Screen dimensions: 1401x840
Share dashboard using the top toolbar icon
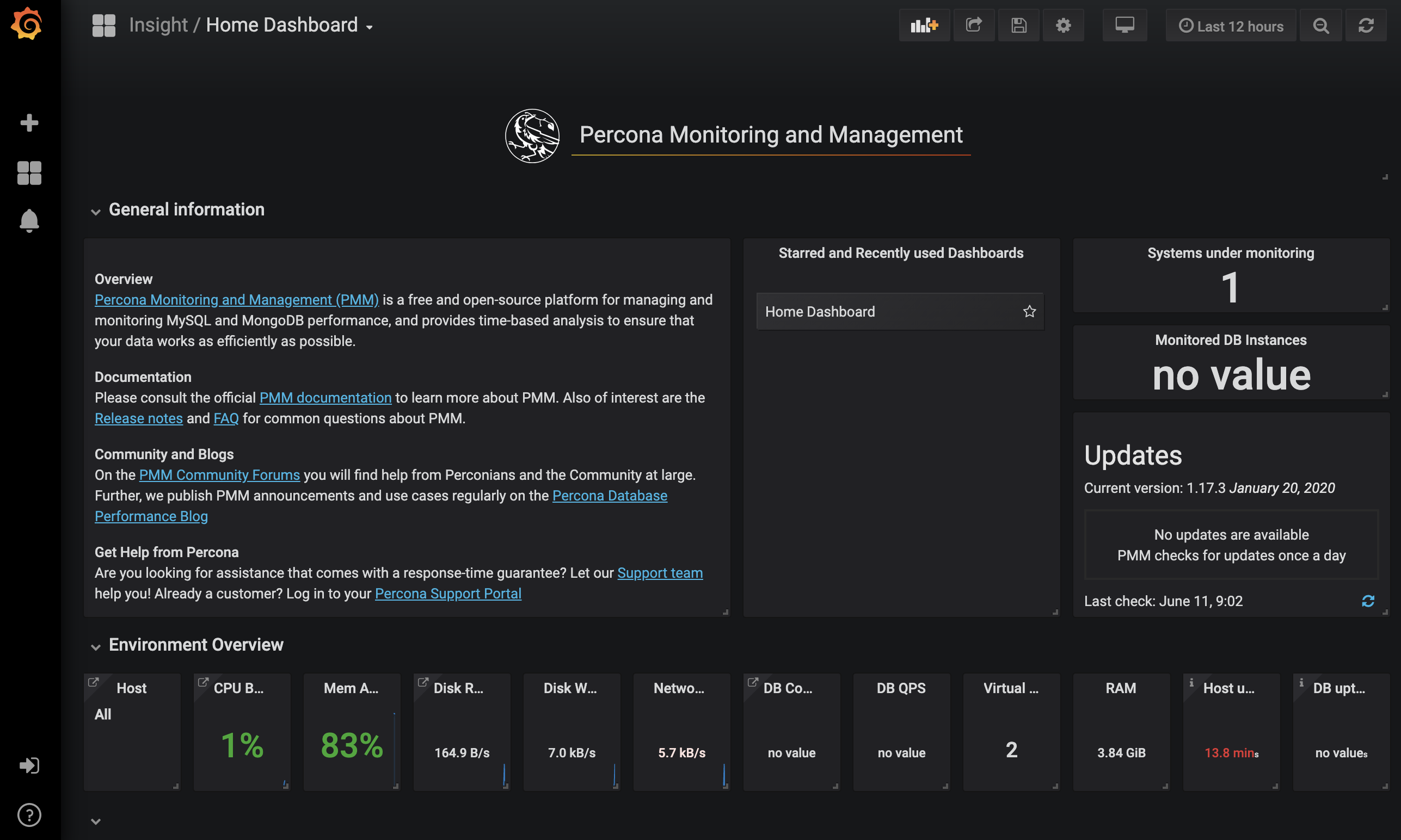[973, 26]
